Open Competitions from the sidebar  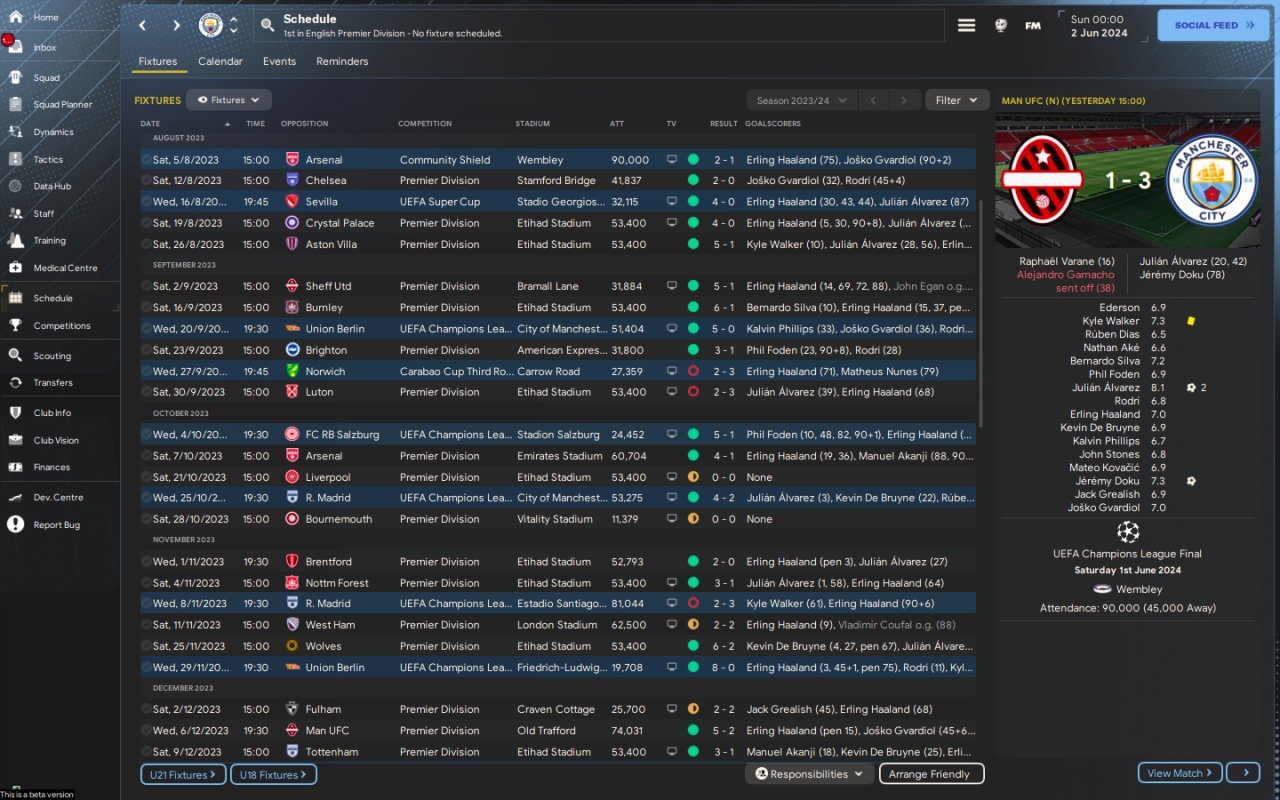pos(60,325)
